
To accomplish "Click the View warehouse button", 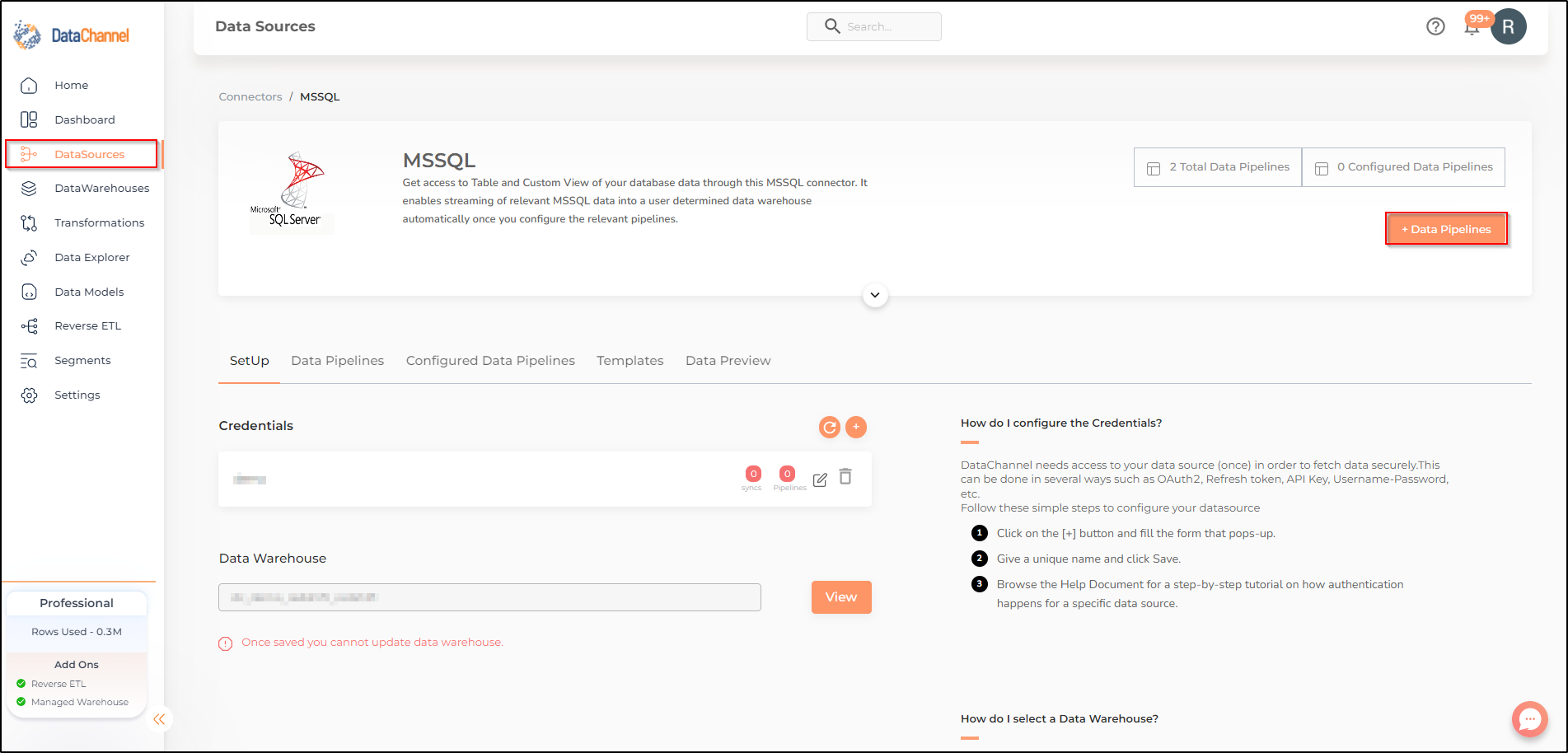I will (841, 597).
